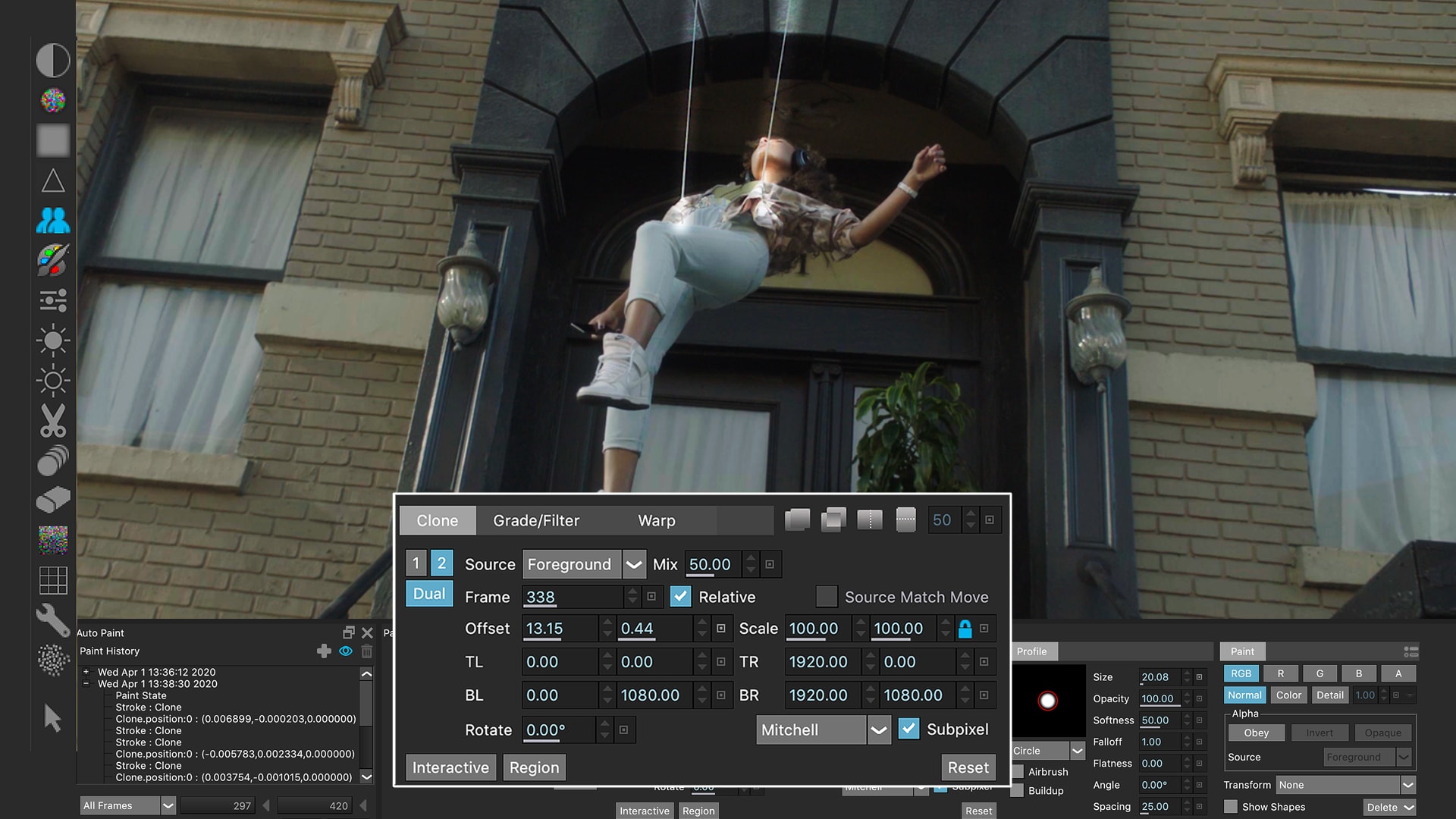Viewport: 1456px width, 819px height.
Task: Click the Opacity value slider field
Action: [x=1159, y=698]
